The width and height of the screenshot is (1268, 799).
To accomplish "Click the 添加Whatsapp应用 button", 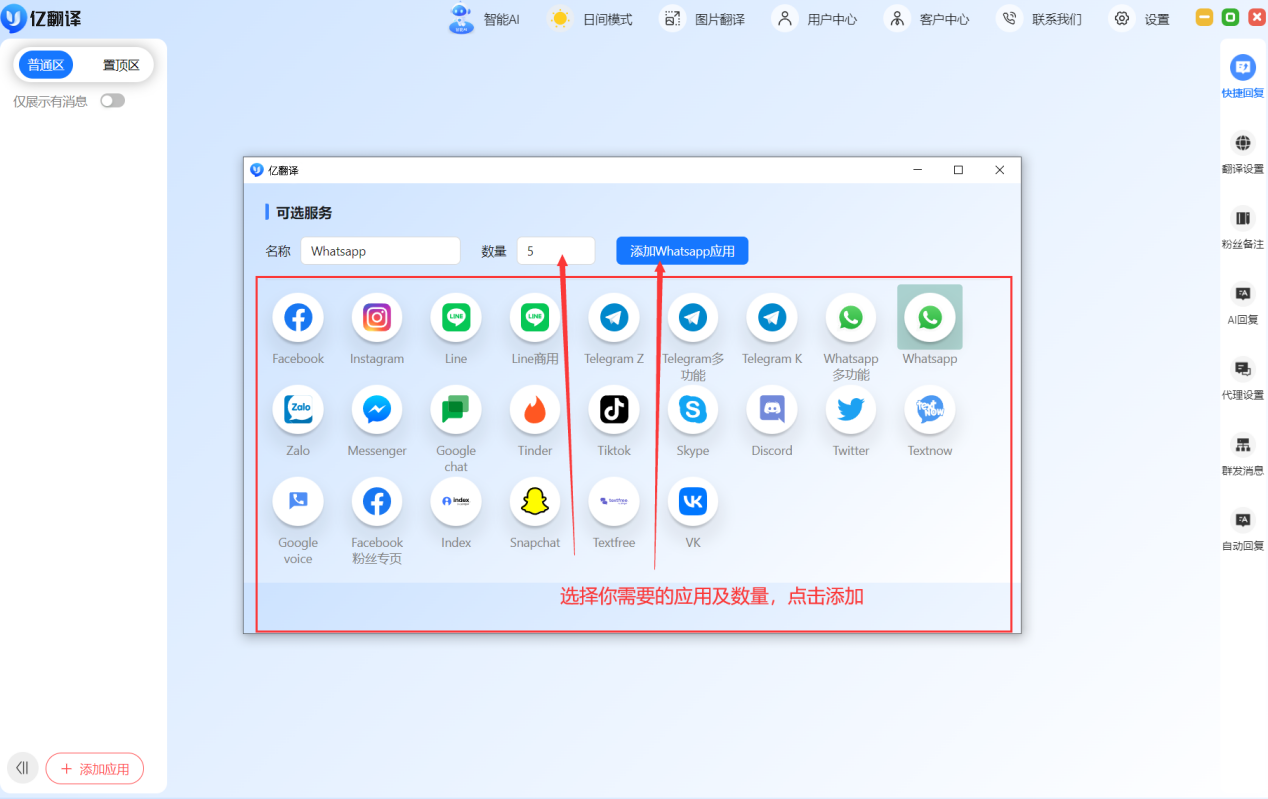I will tap(681, 250).
